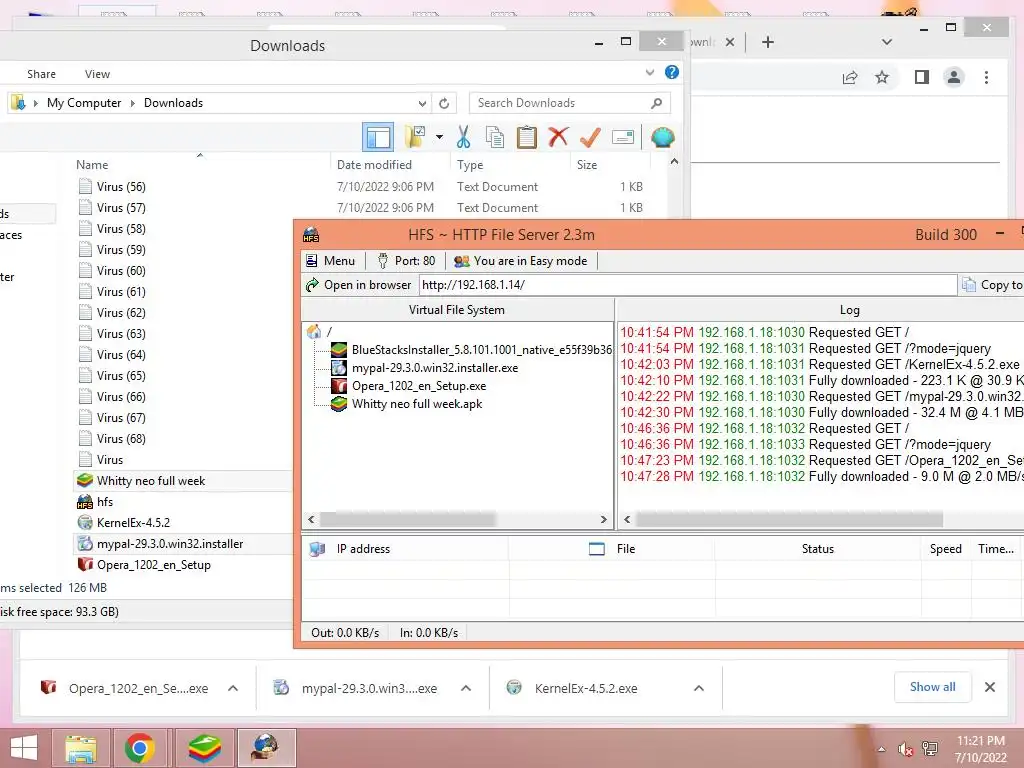
Task: Click Open in browser in HFS
Action: 359,285
